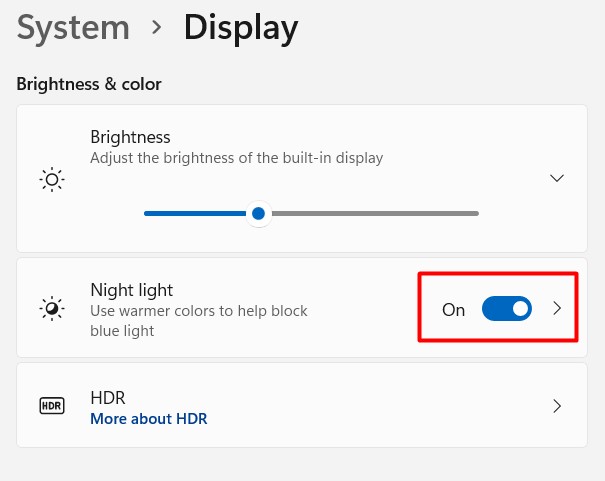Click the HDR title text

[x=107, y=397]
